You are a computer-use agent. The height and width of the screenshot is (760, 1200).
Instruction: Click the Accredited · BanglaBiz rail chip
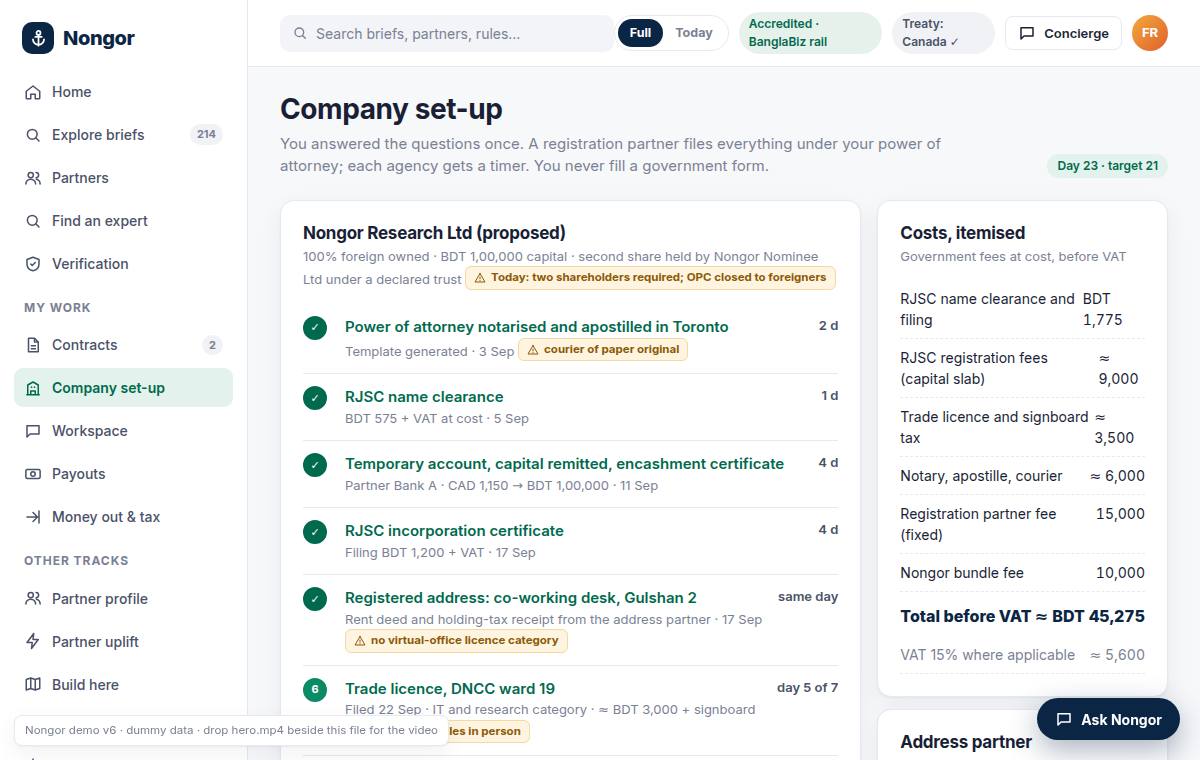coord(810,33)
